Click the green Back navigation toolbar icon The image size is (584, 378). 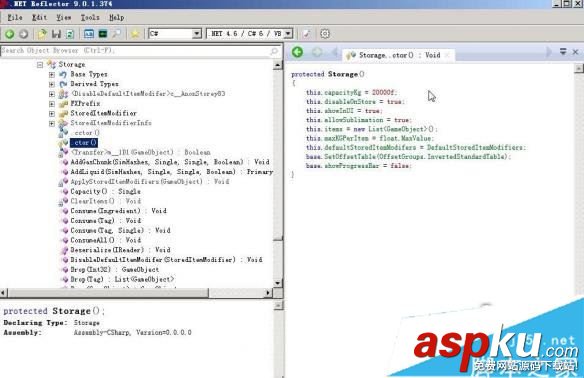[x=10, y=34]
